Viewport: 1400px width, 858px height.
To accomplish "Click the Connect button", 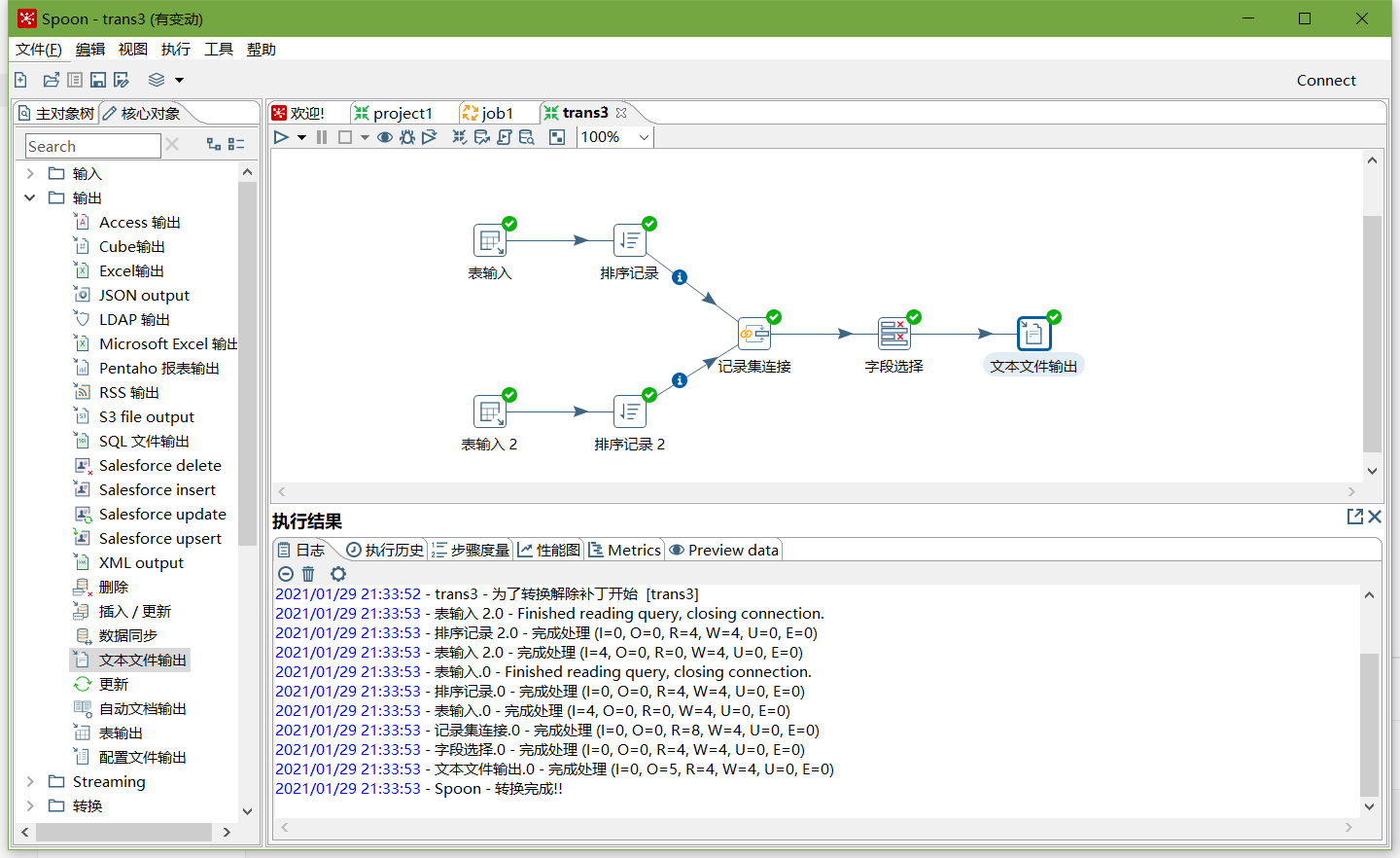I will (x=1326, y=81).
